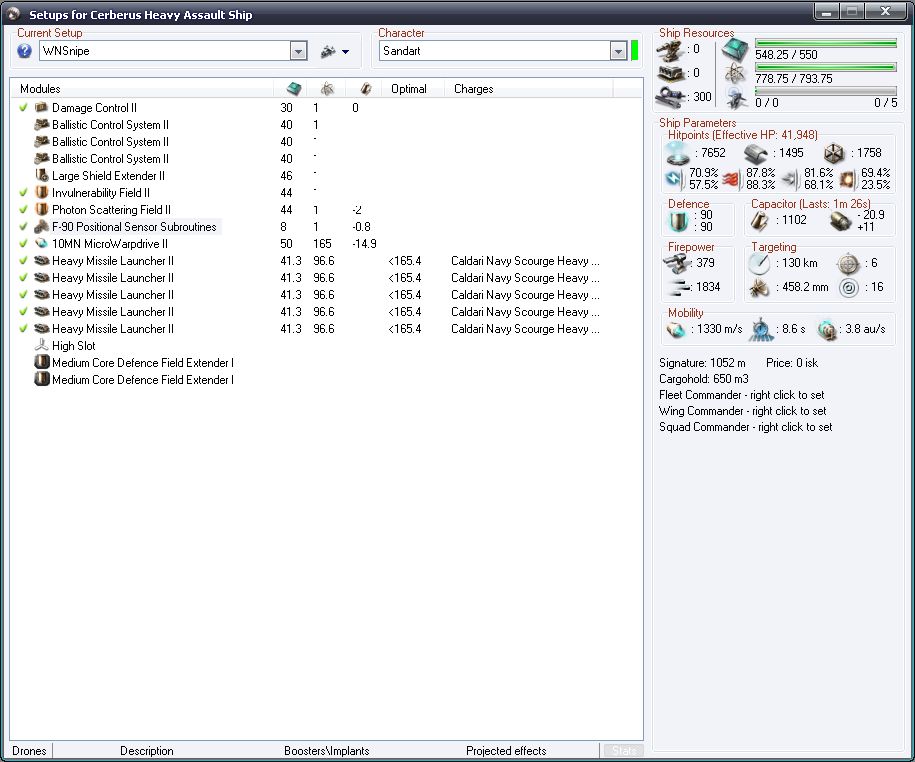Viewport: 915px width, 762px height.
Task: Click the Defence shield tank icon
Action: pyautogui.click(x=679, y=221)
